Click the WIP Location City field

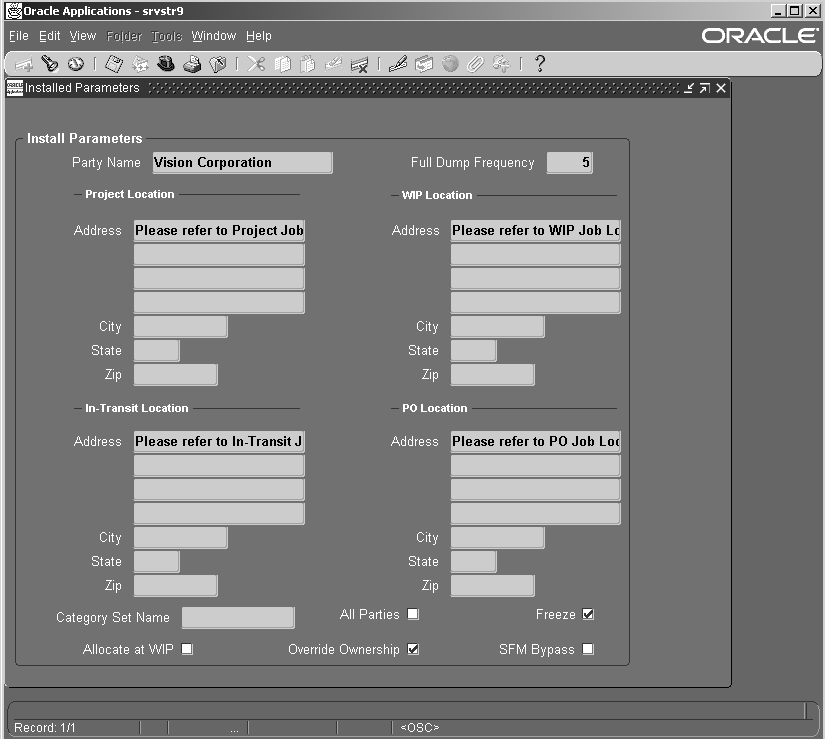pyautogui.click(x=498, y=327)
